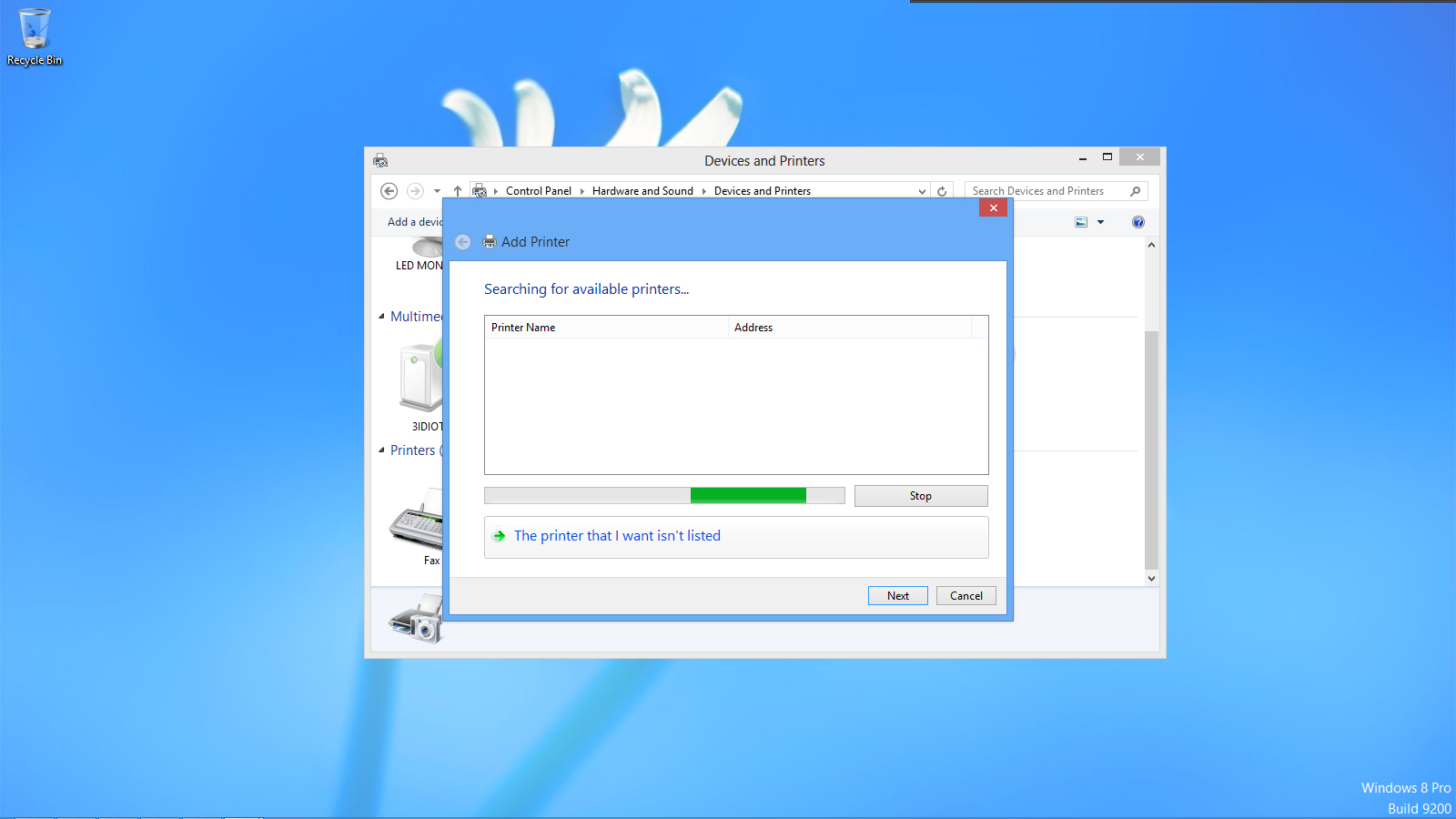This screenshot has height=819, width=1456.
Task: Click the refresh icon next to address bar
Action: [x=942, y=190]
